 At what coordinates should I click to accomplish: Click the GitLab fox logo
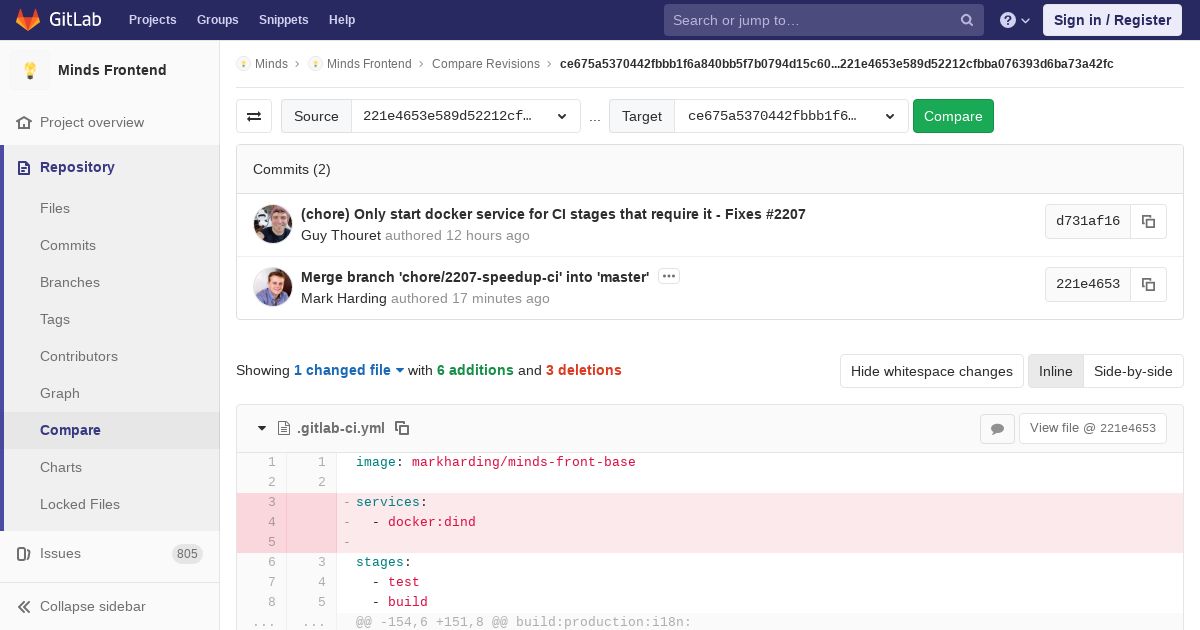(28, 19)
